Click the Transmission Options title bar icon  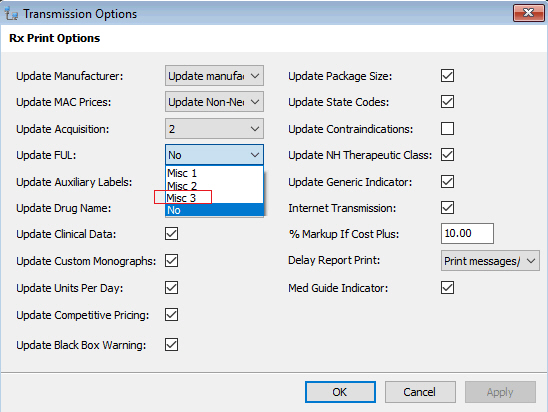pos(11,13)
